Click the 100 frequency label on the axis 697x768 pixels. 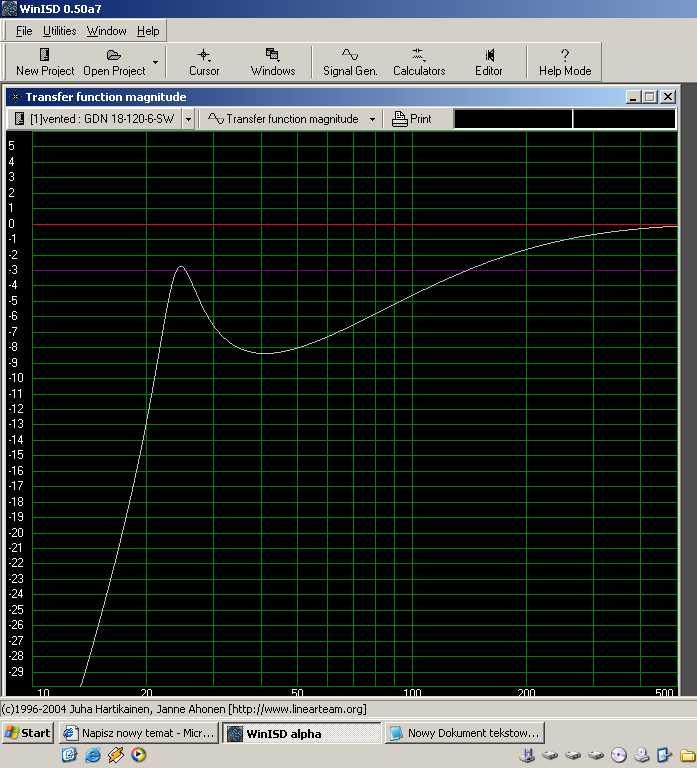[412, 692]
